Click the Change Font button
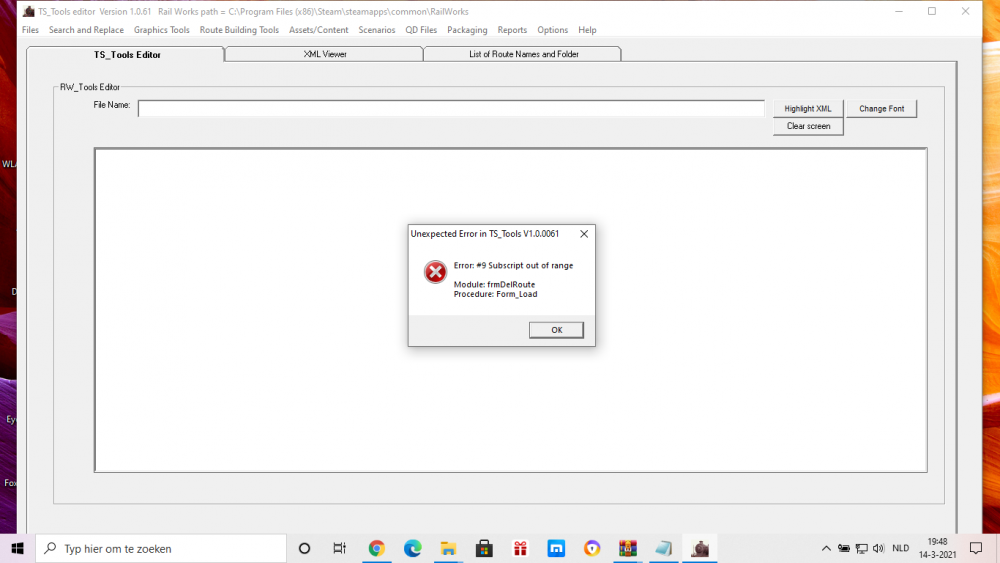 pyautogui.click(x=881, y=108)
